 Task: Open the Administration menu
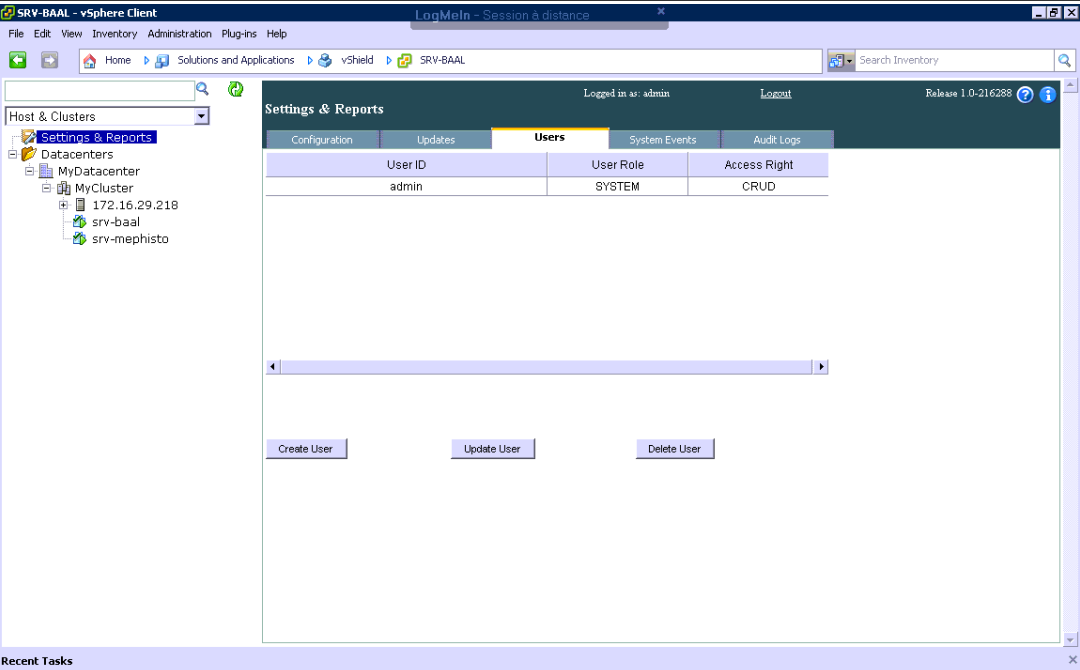point(179,33)
